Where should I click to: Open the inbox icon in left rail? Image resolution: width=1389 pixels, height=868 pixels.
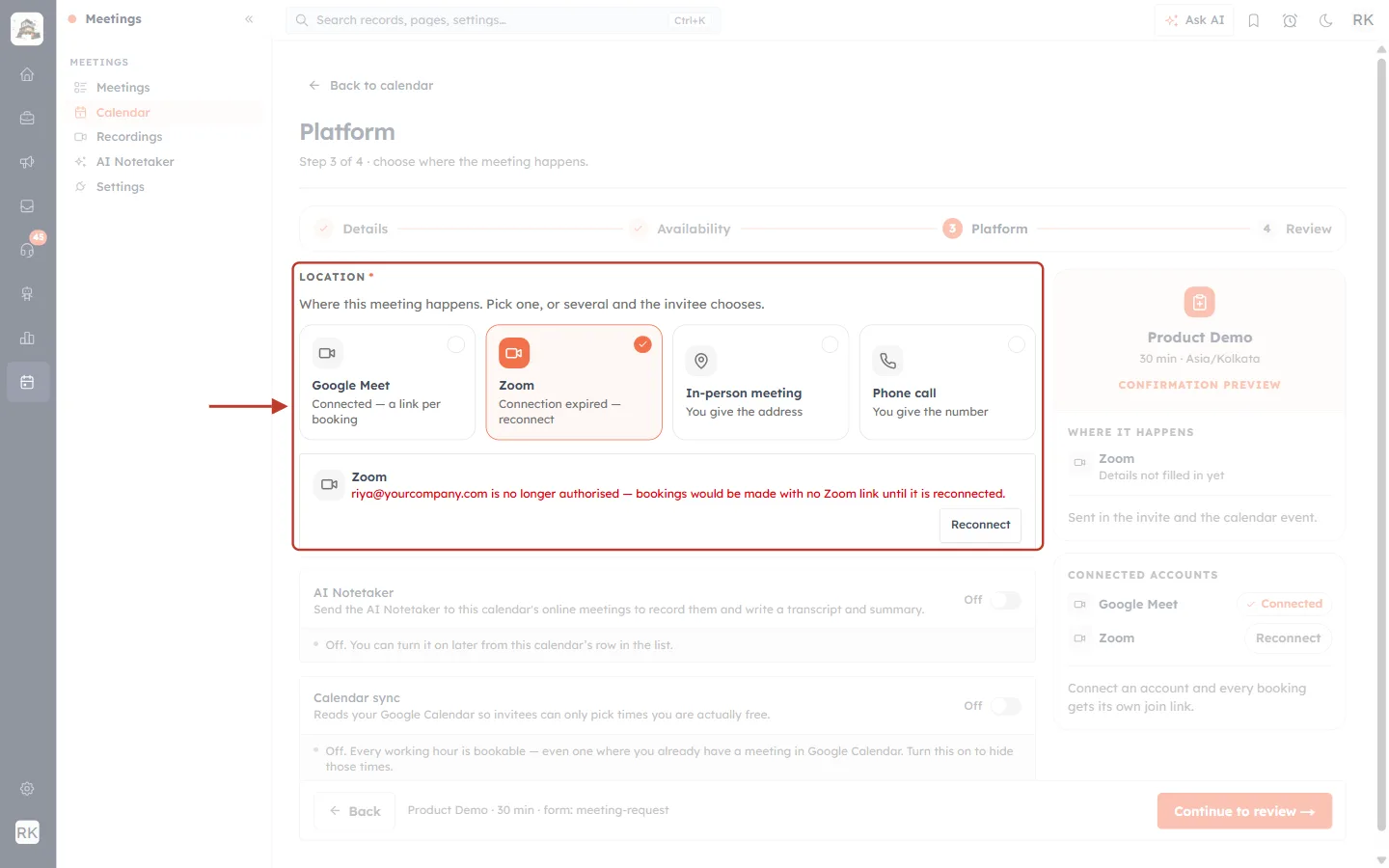[27, 206]
